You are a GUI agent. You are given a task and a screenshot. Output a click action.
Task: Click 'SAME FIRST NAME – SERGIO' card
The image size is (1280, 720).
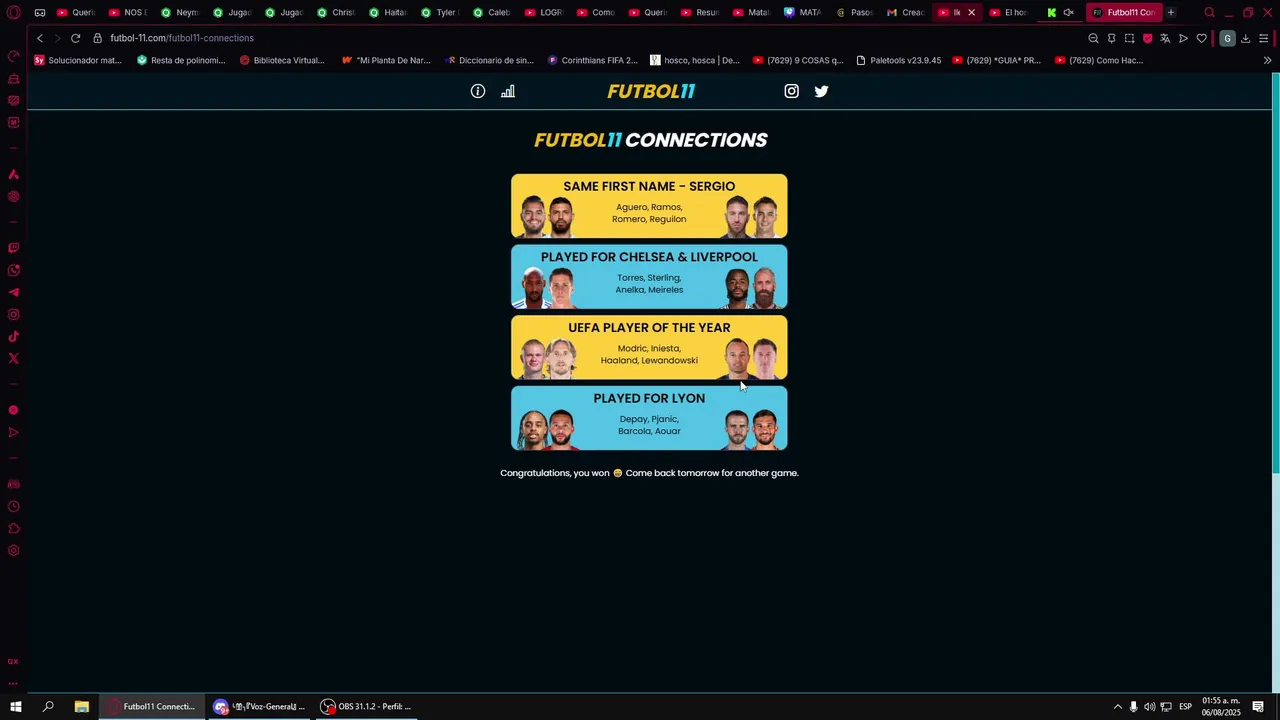[x=649, y=206]
